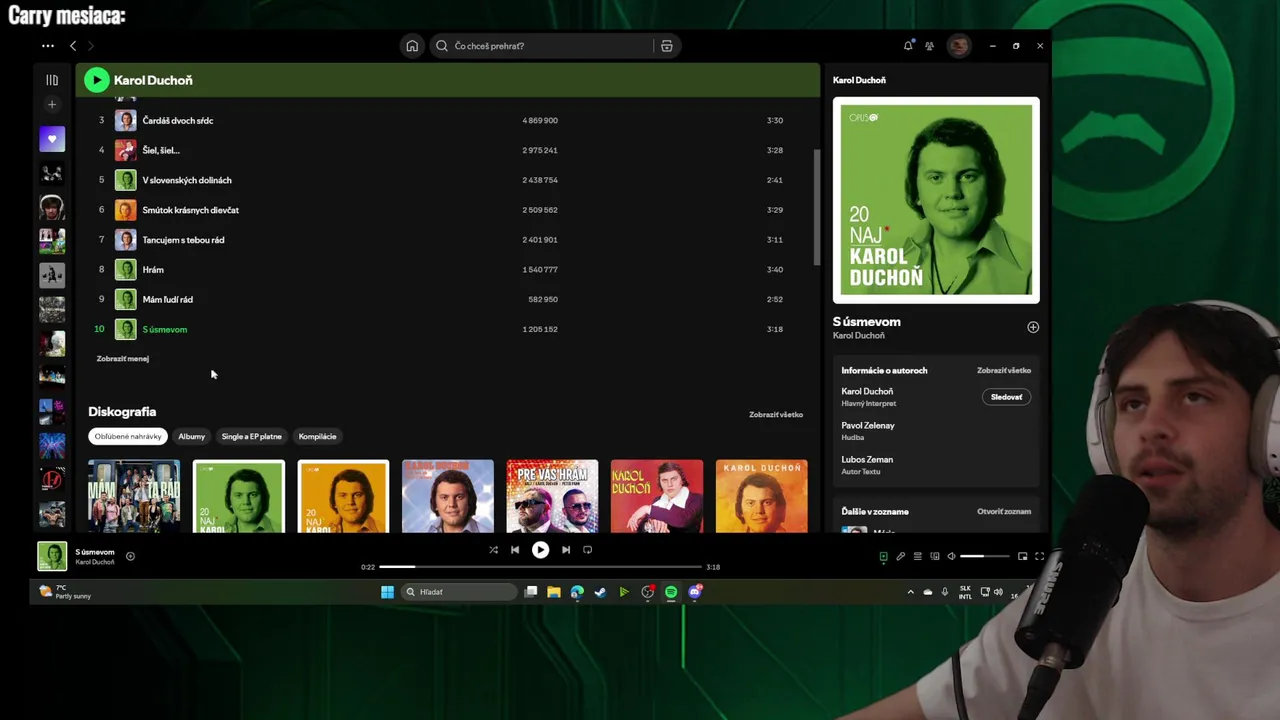
Task: Open the mini player icon
Action: tap(1022, 556)
